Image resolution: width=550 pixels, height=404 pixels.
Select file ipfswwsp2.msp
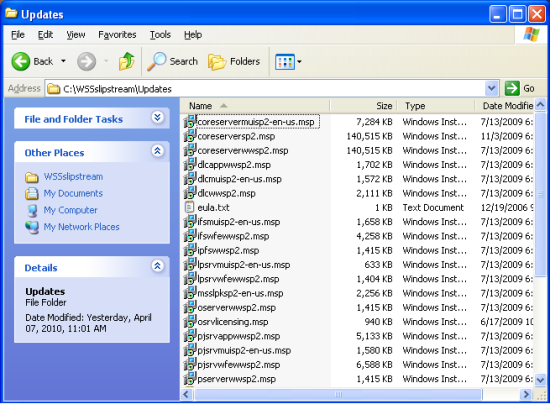pyautogui.click(x=228, y=250)
